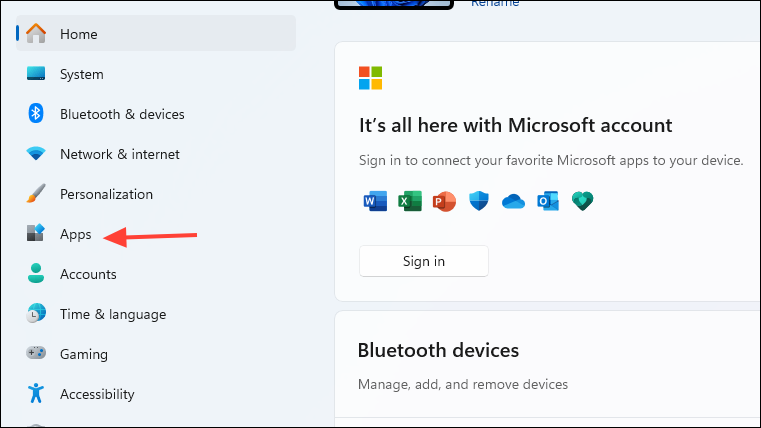Image resolution: width=761 pixels, height=428 pixels.
Task: Open the Home settings page
Action: click(156, 33)
